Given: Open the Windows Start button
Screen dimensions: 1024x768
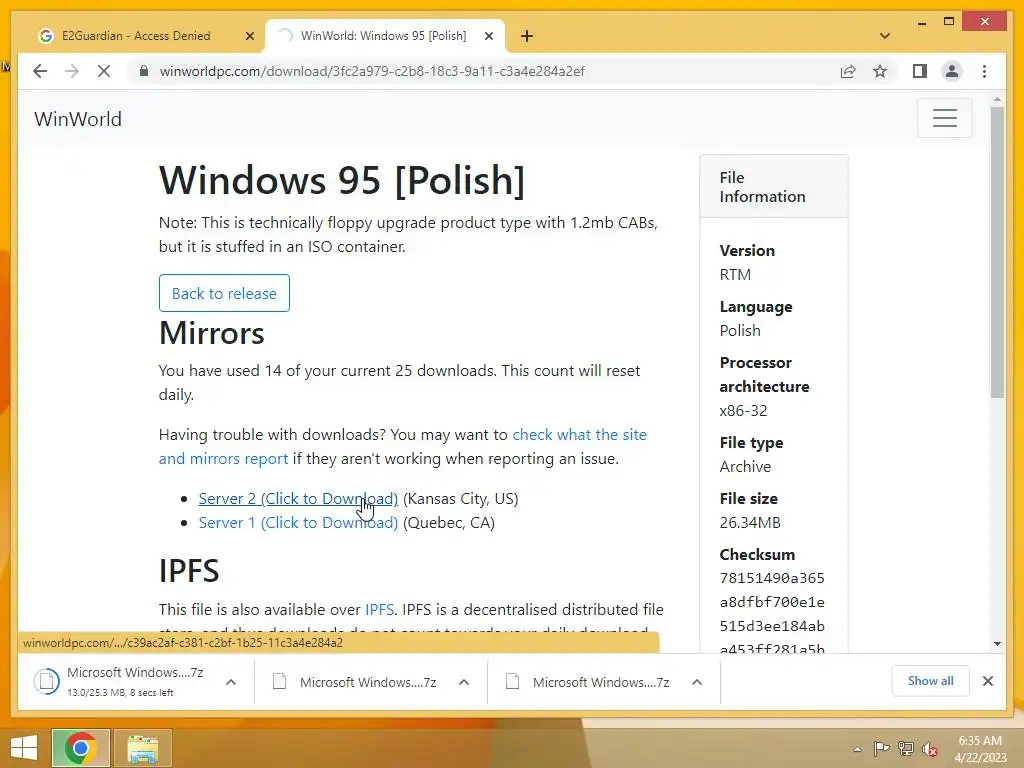Looking at the screenshot, I should (x=24, y=748).
